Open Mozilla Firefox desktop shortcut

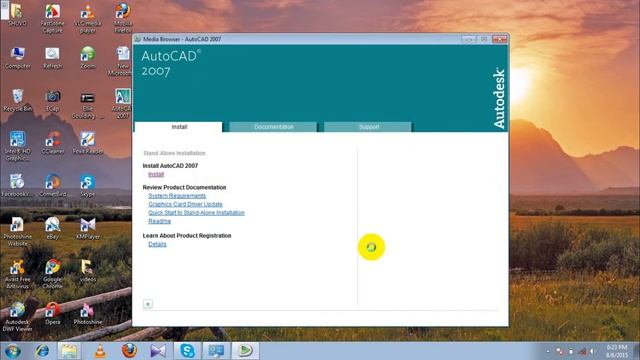122,18
